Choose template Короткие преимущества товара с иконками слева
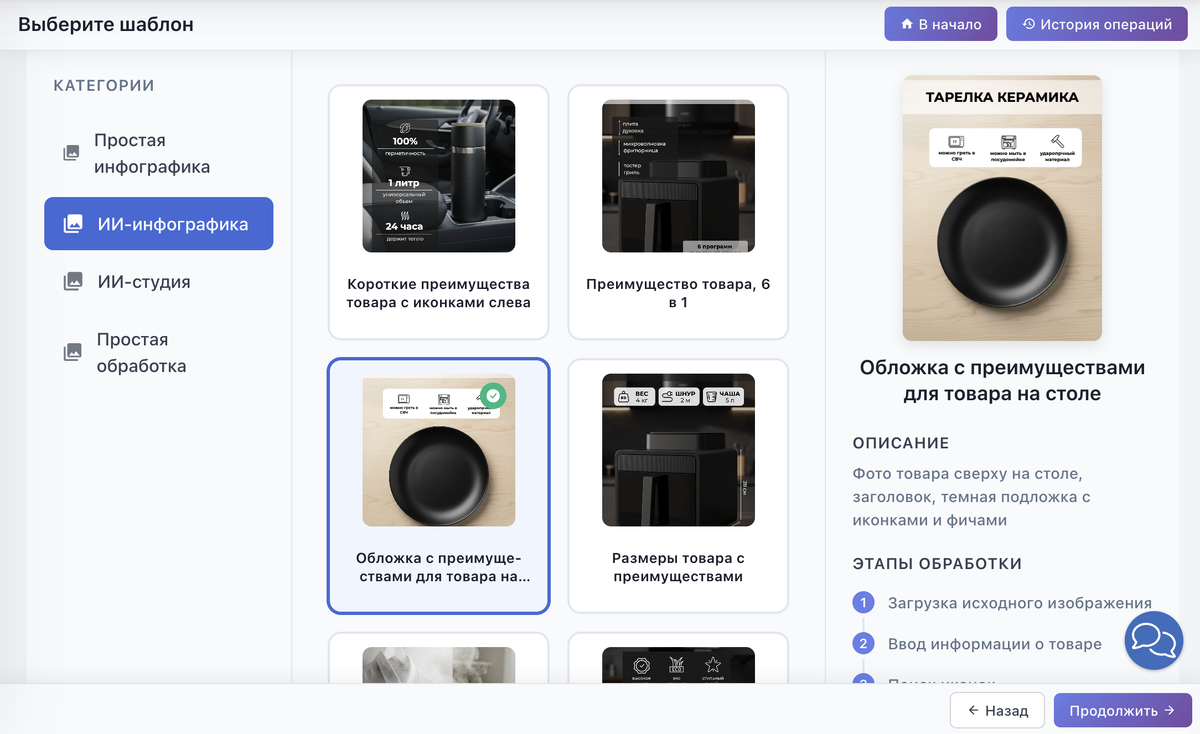1200x734 pixels. click(x=439, y=212)
